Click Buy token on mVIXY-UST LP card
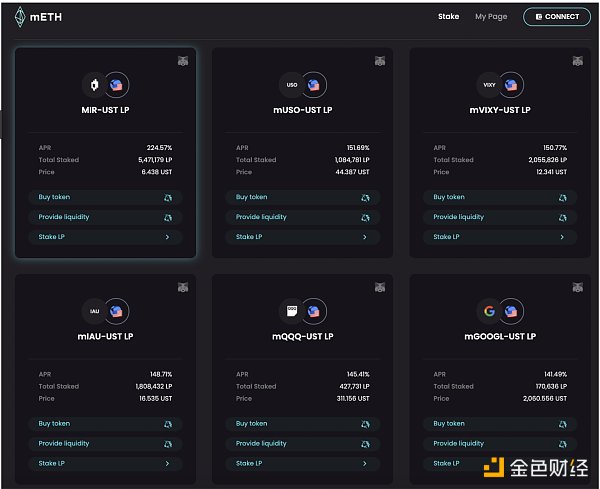The width and height of the screenshot is (600, 489). (500, 197)
